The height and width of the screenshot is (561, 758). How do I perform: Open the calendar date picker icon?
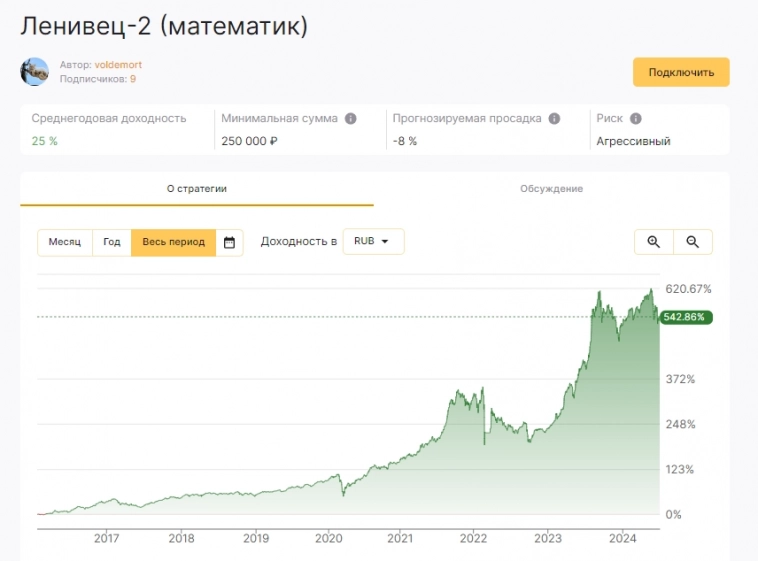[x=230, y=242]
